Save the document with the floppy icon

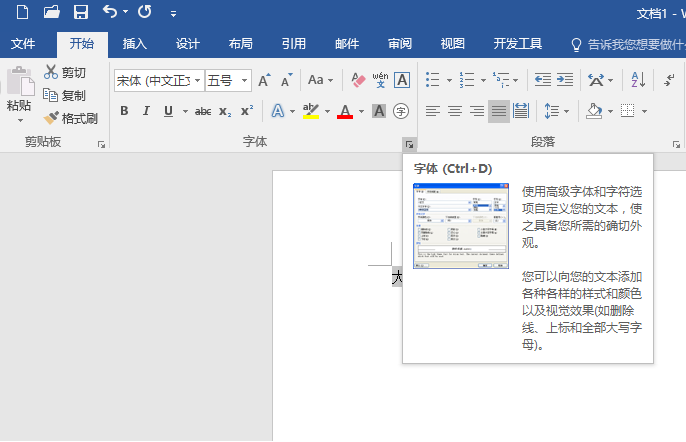pyautogui.click(x=81, y=12)
